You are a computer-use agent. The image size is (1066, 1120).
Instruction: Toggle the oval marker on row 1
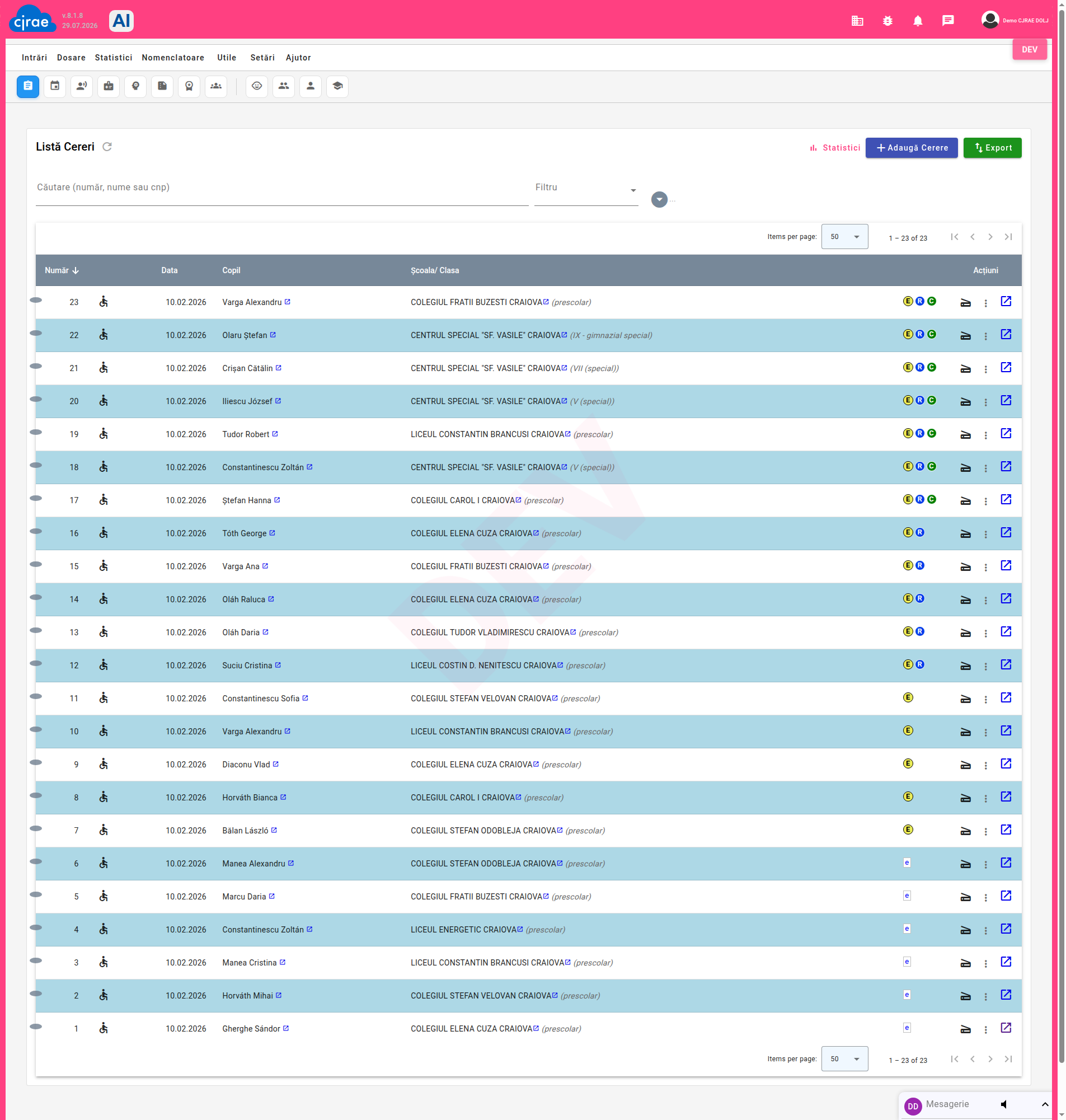[36, 1026]
